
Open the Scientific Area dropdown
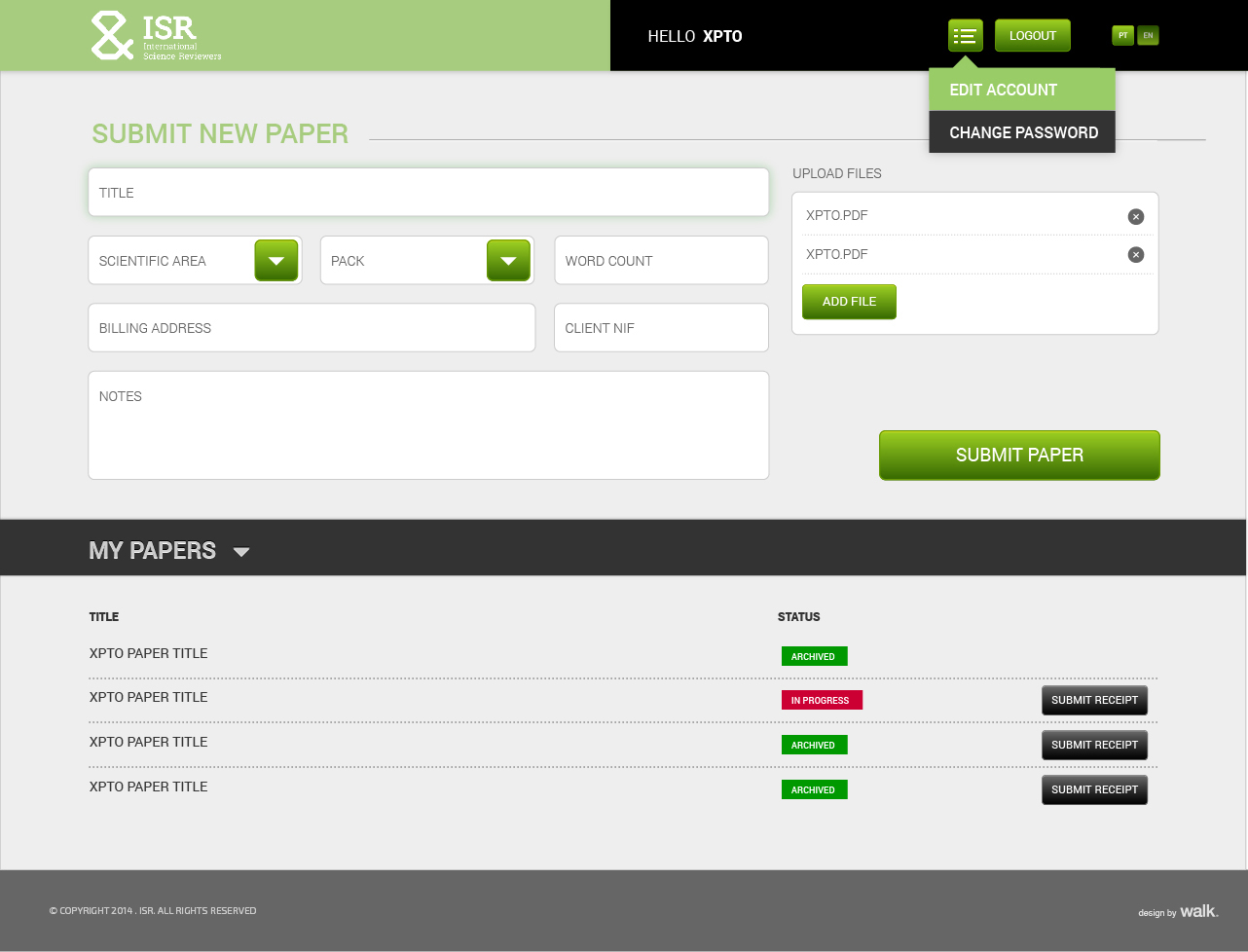tap(276, 261)
